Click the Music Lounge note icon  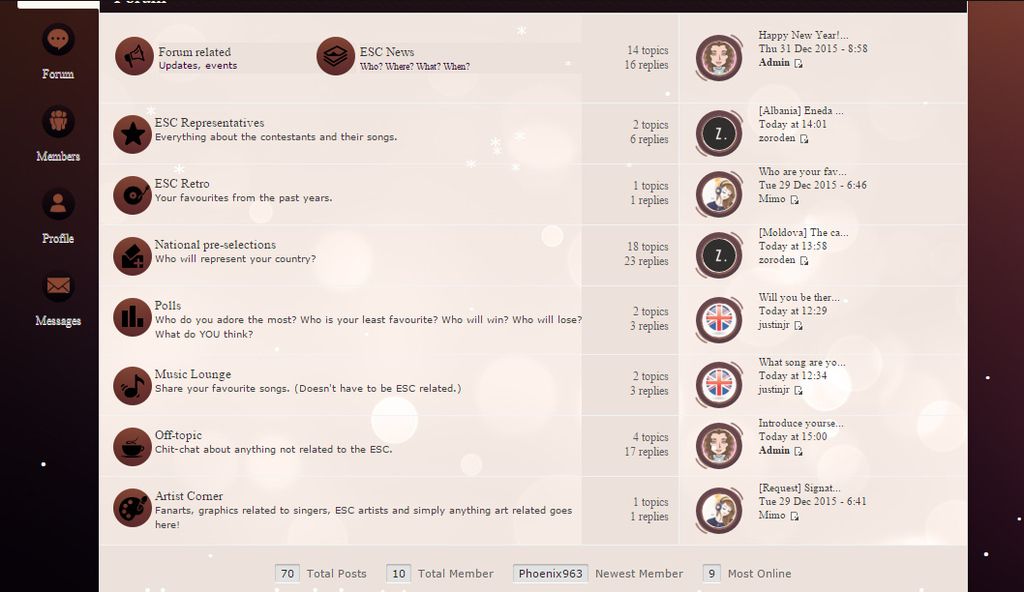coord(133,386)
